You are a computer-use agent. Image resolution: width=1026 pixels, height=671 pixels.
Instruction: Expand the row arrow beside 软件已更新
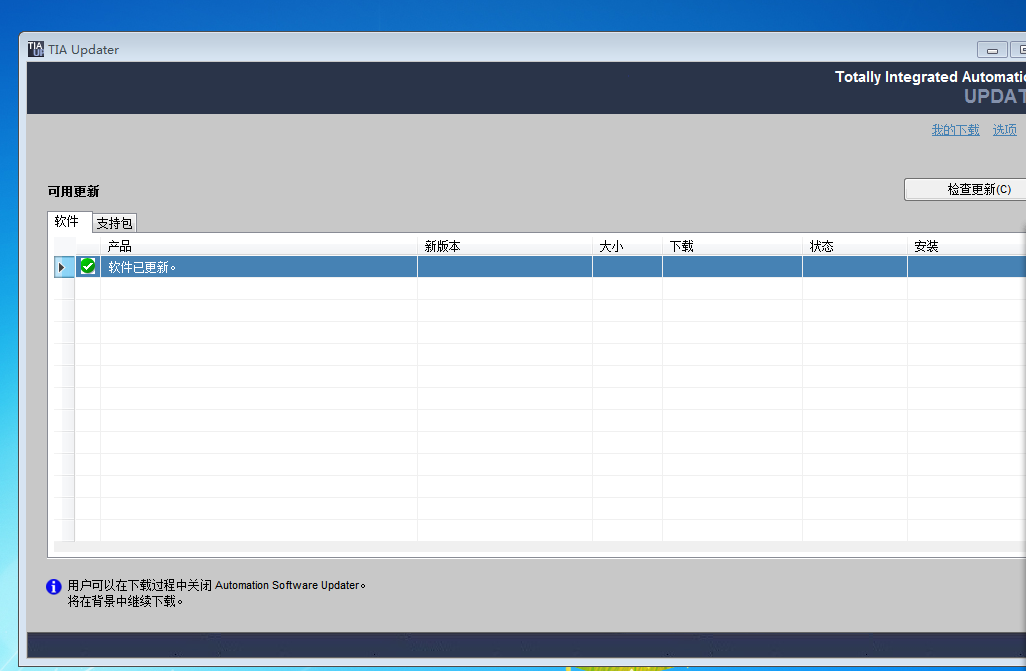(x=62, y=267)
